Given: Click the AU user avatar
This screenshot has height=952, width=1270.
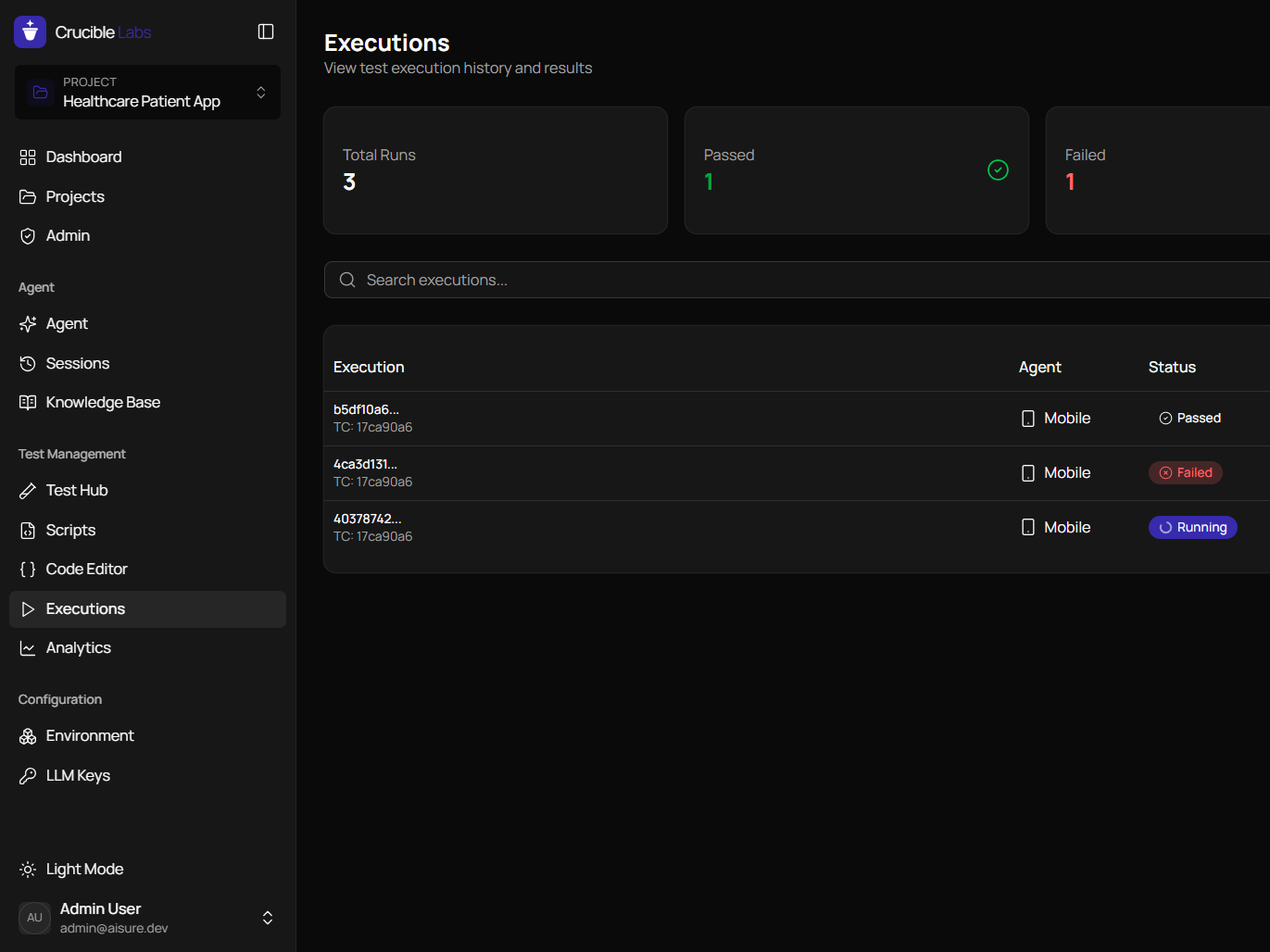Looking at the screenshot, I should pos(34,918).
